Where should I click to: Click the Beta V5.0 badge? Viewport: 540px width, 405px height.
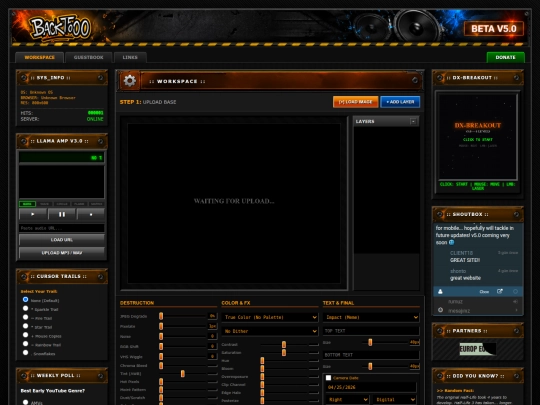[x=494, y=29]
